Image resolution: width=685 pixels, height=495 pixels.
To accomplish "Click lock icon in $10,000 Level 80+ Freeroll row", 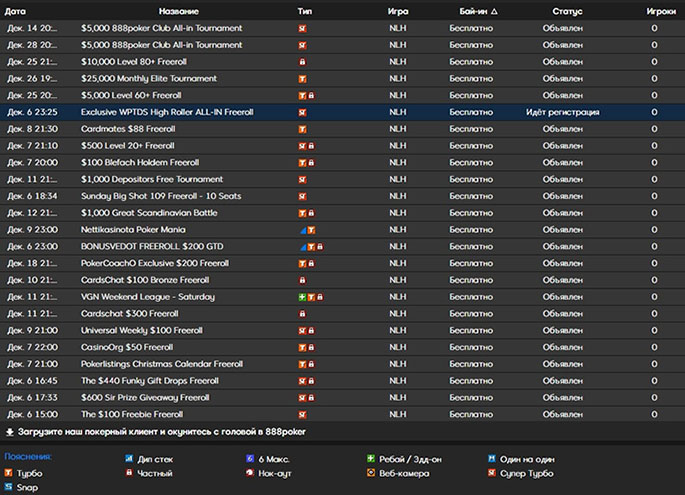I will click(x=302, y=62).
